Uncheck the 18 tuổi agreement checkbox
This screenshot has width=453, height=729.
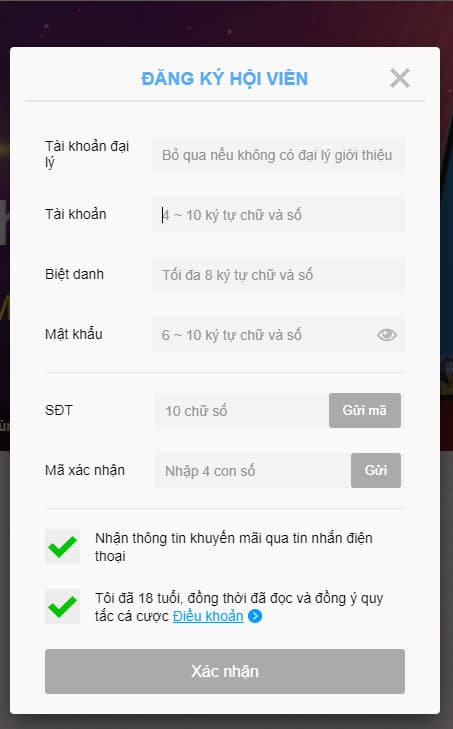(x=62, y=606)
